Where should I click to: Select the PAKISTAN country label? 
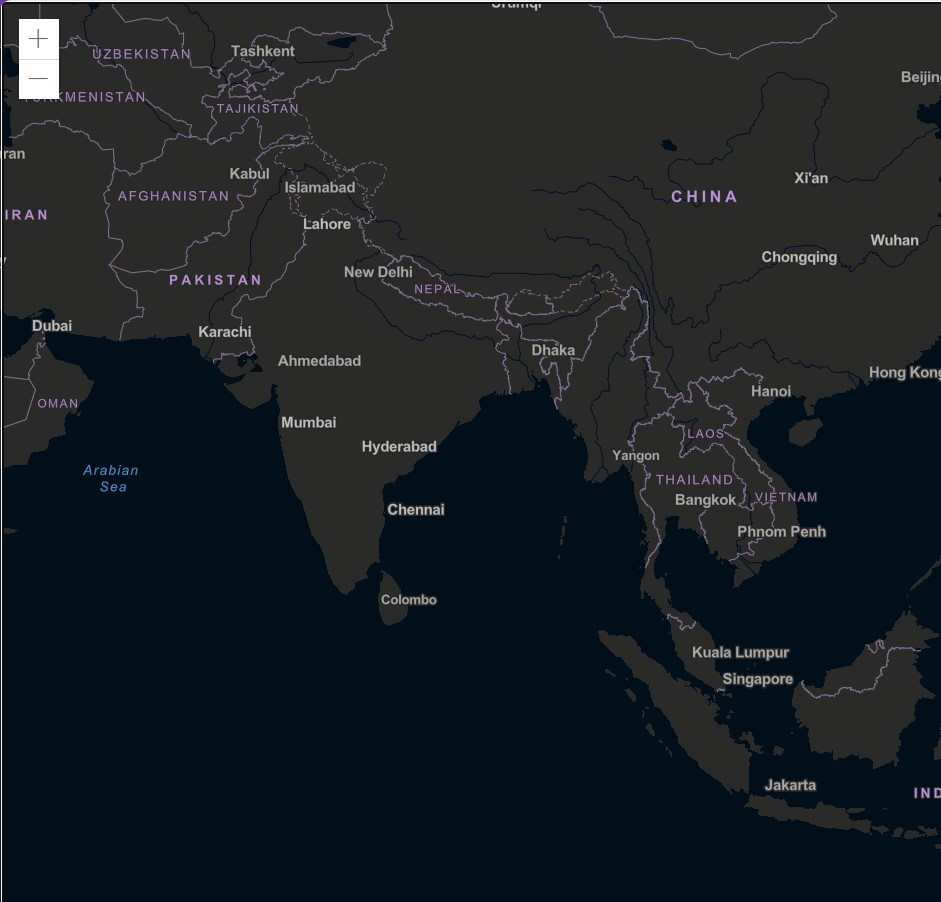(215, 280)
